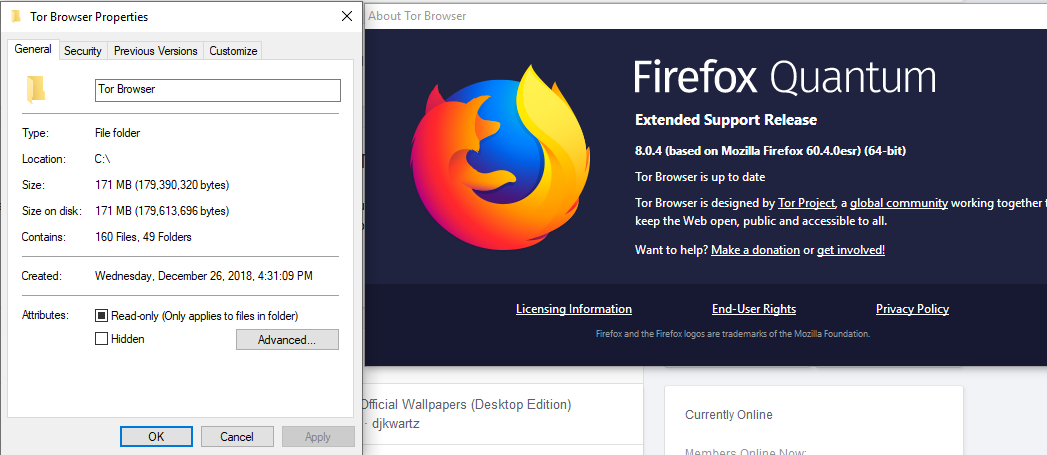Close the Tor Browser Properties dialog
Viewport: 1047px width, 455px height.
[x=347, y=17]
